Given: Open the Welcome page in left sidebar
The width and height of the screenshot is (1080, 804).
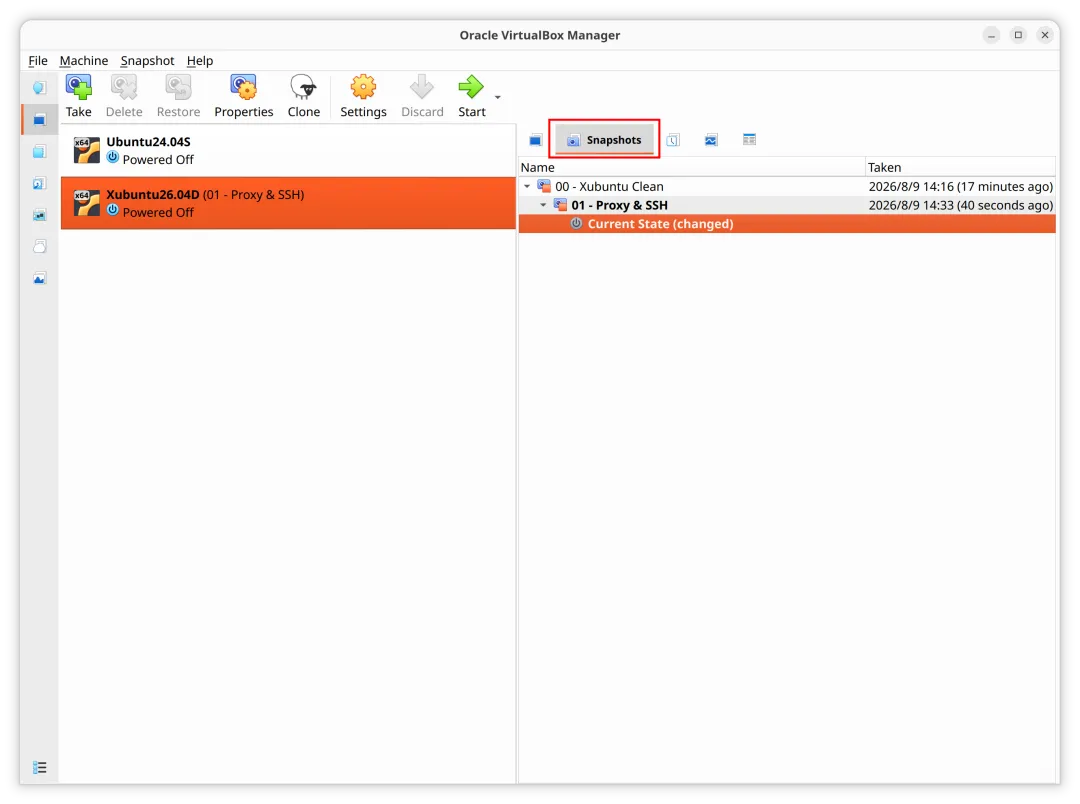Looking at the screenshot, I should point(39,87).
